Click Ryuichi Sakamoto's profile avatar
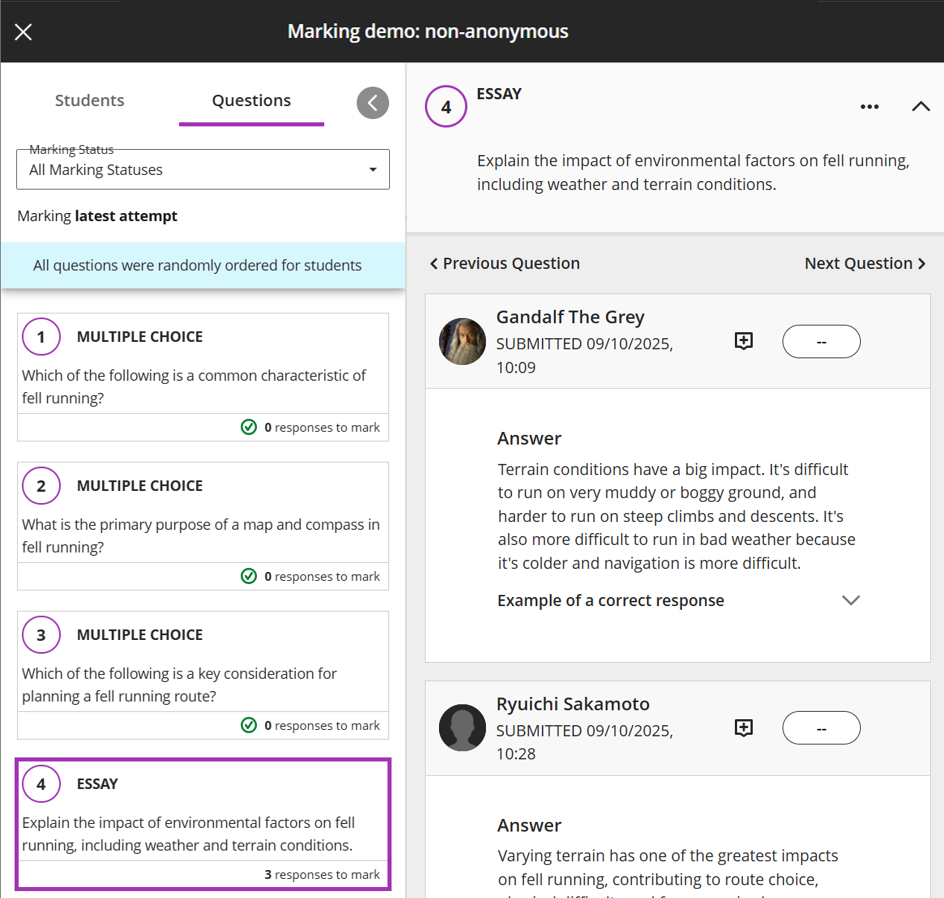 point(462,728)
